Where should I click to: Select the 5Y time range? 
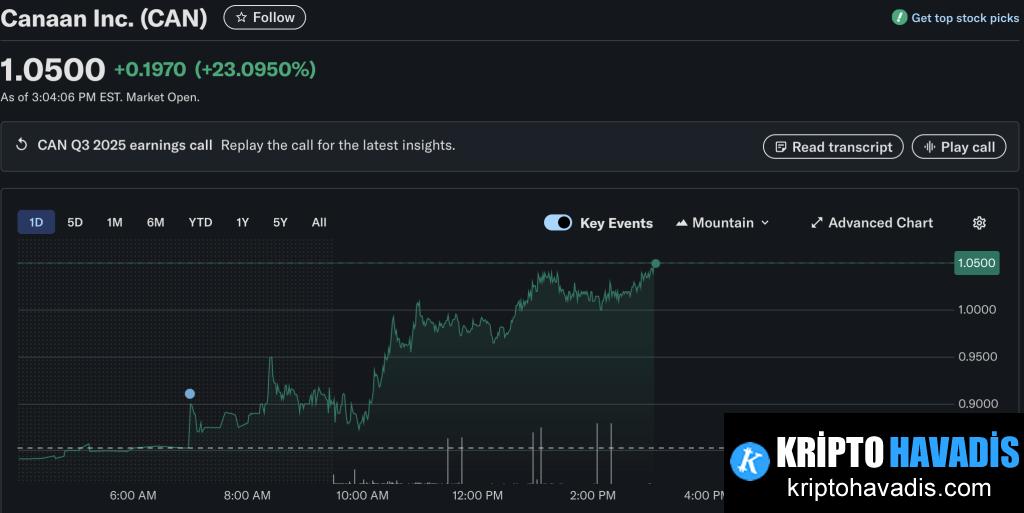280,223
